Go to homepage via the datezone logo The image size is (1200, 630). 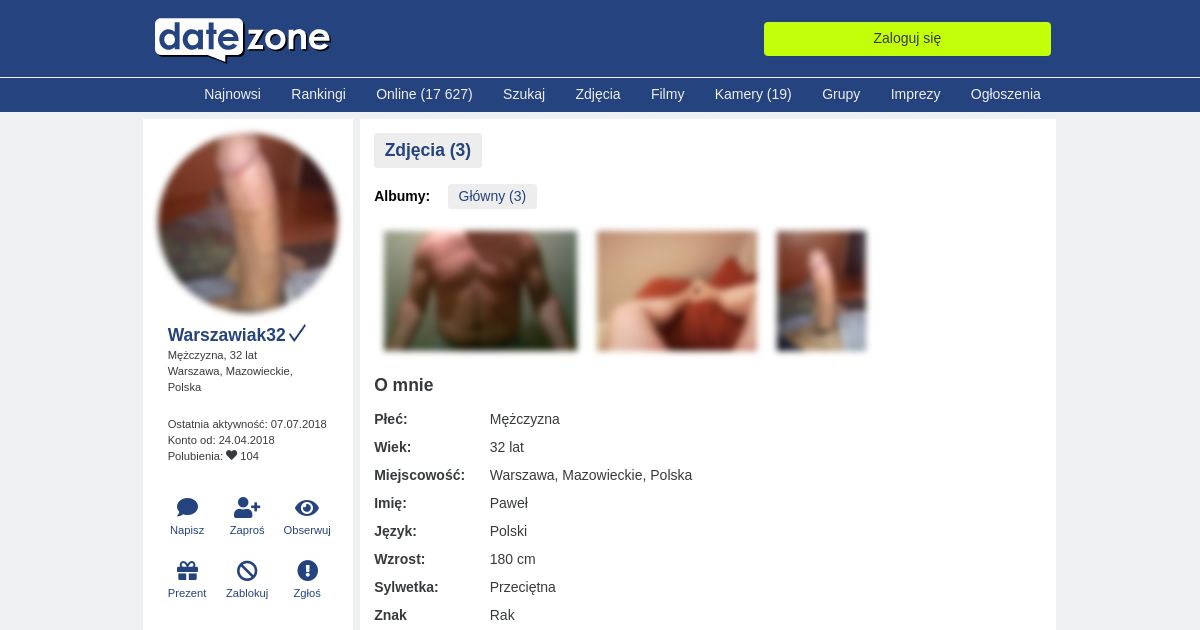pyautogui.click(x=242, y=39)
